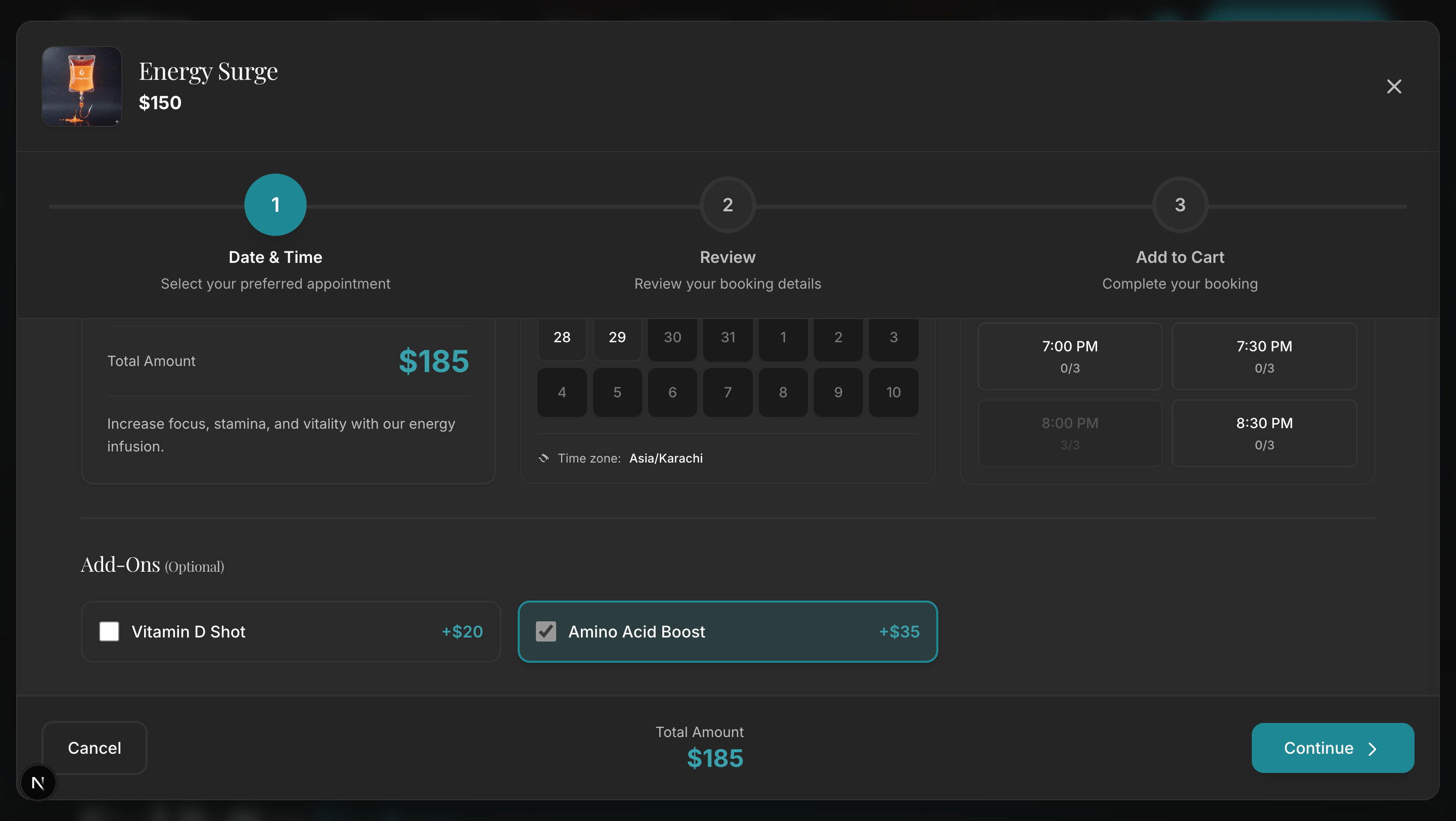Select the 7:30 PM time slot
The height and width of the screenshot is (821, 1456).
point(1264,356)
